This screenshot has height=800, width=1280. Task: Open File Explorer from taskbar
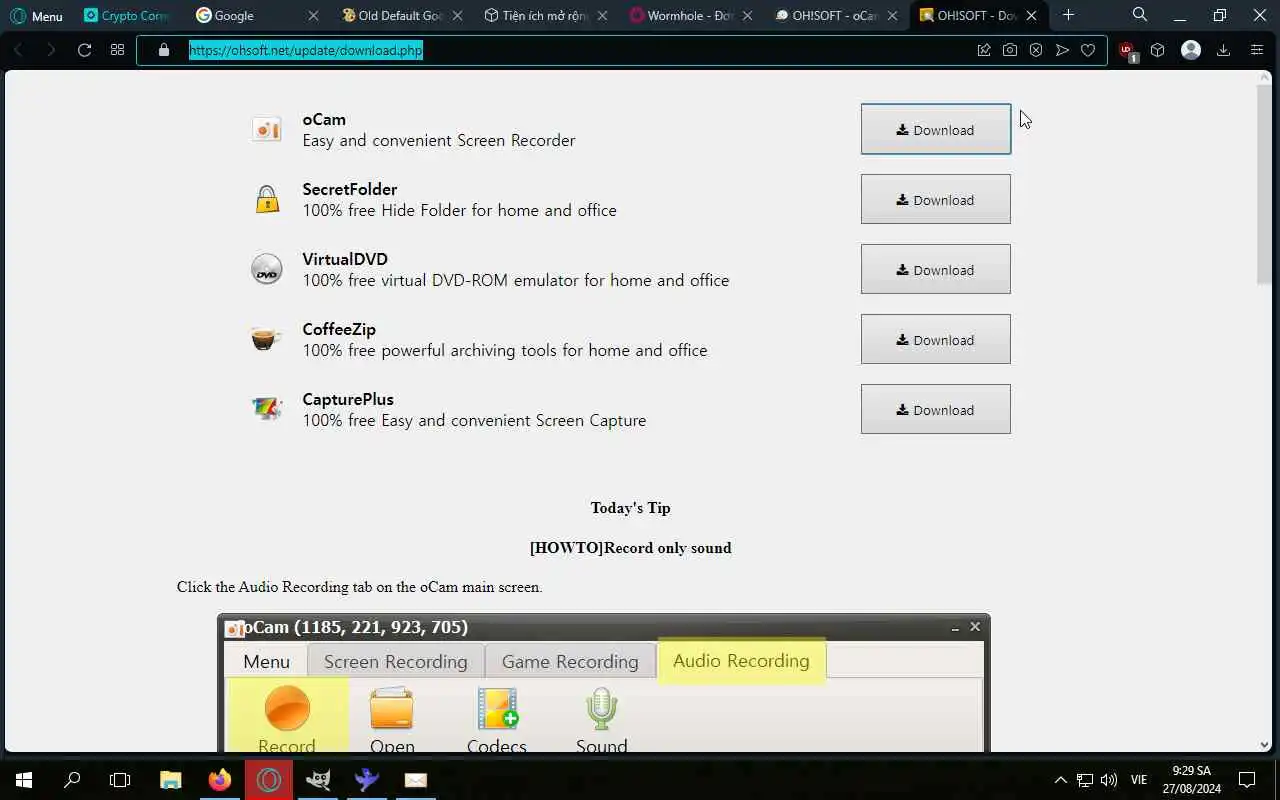tap(171, 780)
